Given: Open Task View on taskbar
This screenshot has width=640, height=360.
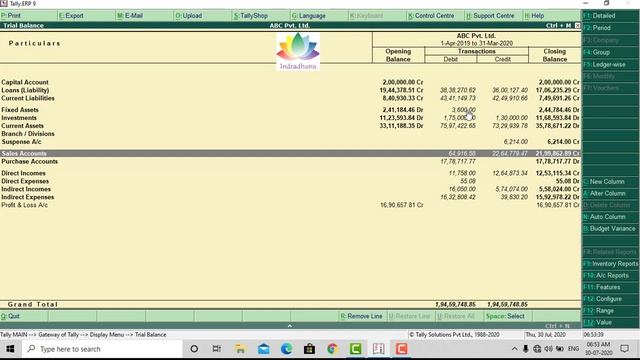Looking at the screenshot, I should pos(217,349).
